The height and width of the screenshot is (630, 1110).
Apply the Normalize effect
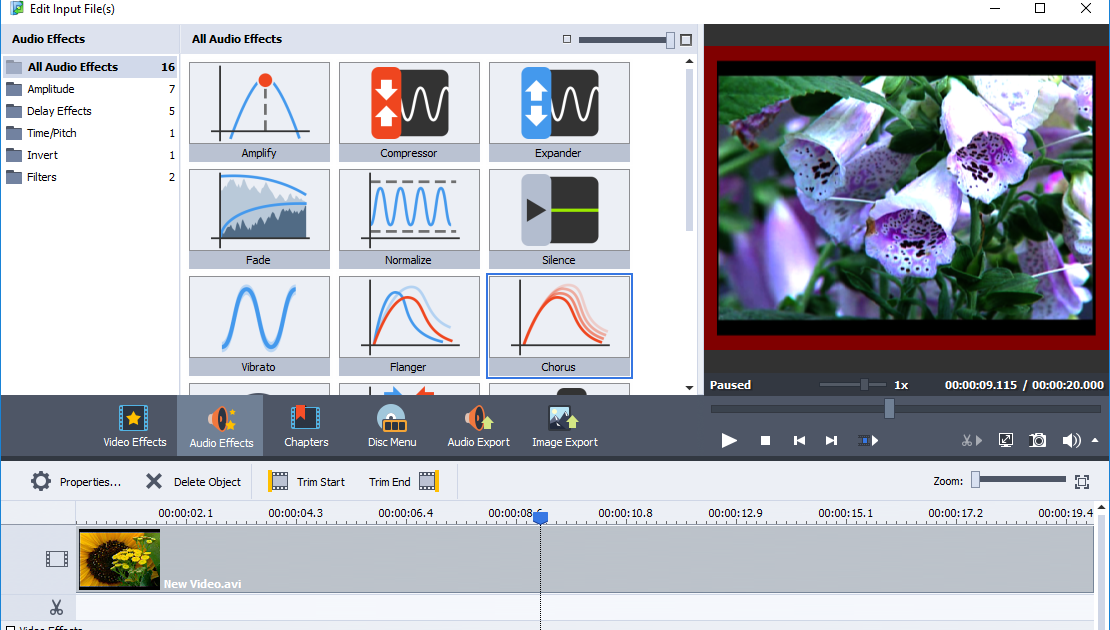pos(409,219)
